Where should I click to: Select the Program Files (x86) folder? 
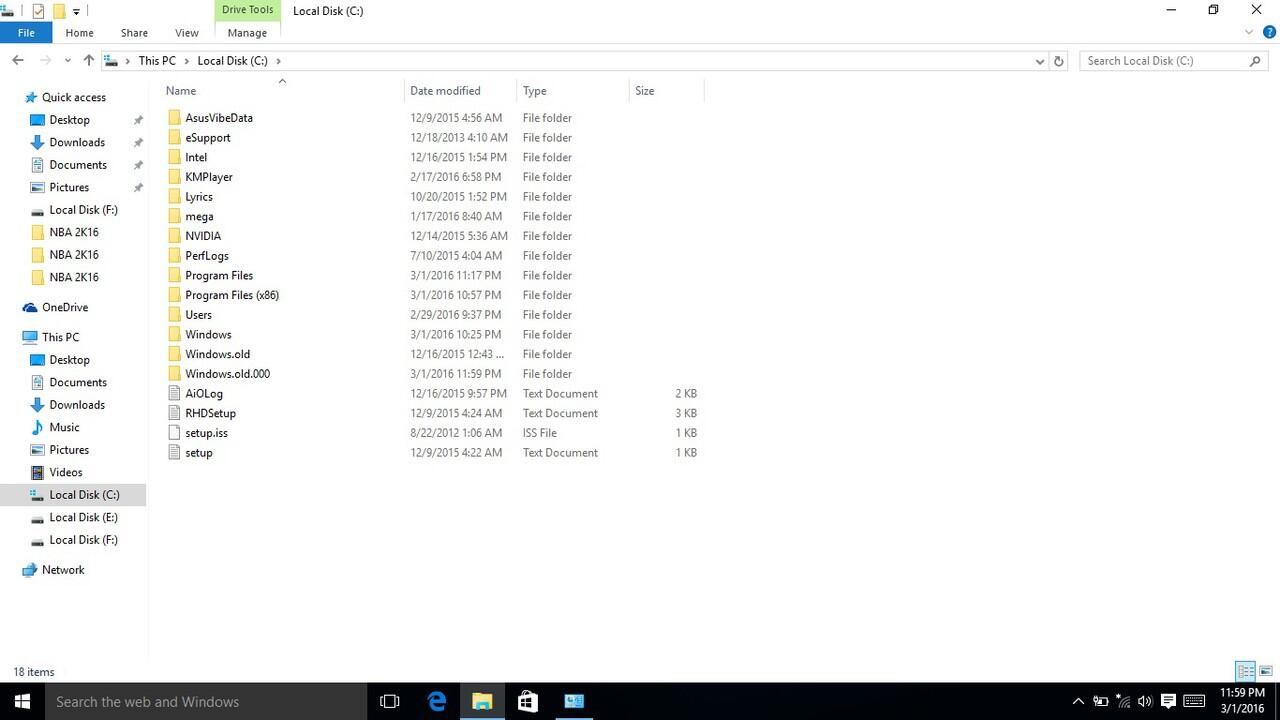click(x=232, y=295)
